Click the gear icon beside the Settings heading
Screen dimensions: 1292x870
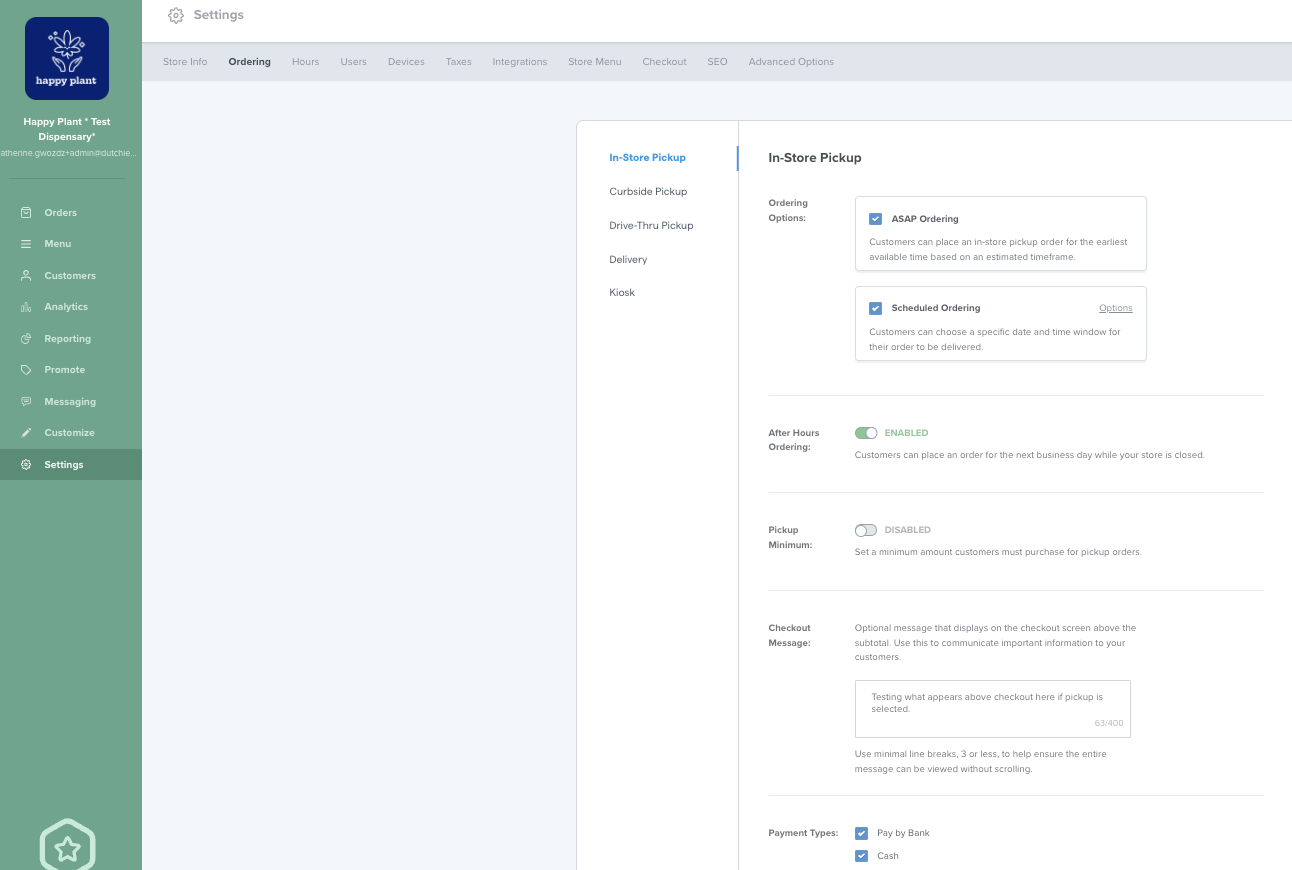pos(176,15)
